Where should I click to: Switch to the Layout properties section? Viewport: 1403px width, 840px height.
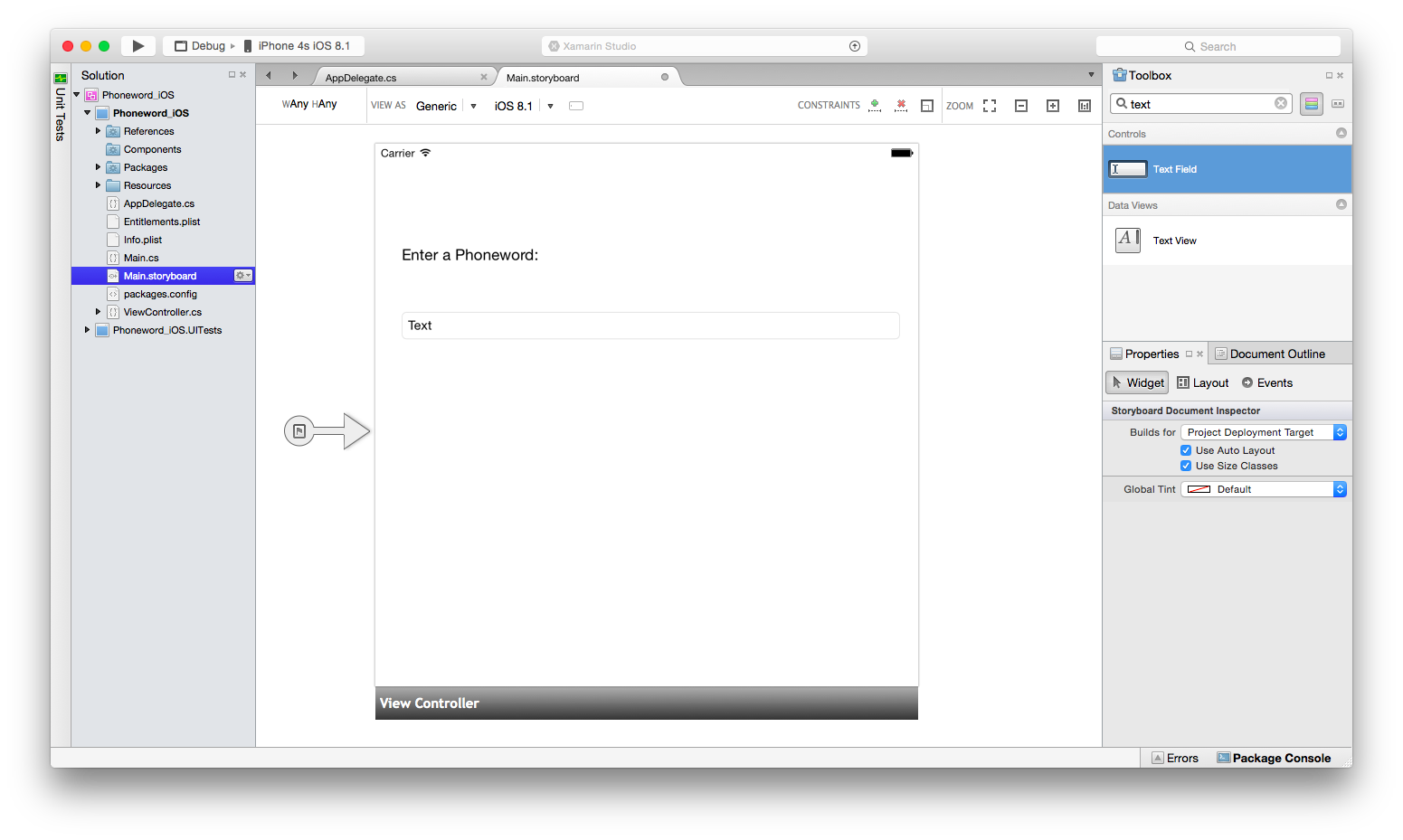pos(1203,383)
